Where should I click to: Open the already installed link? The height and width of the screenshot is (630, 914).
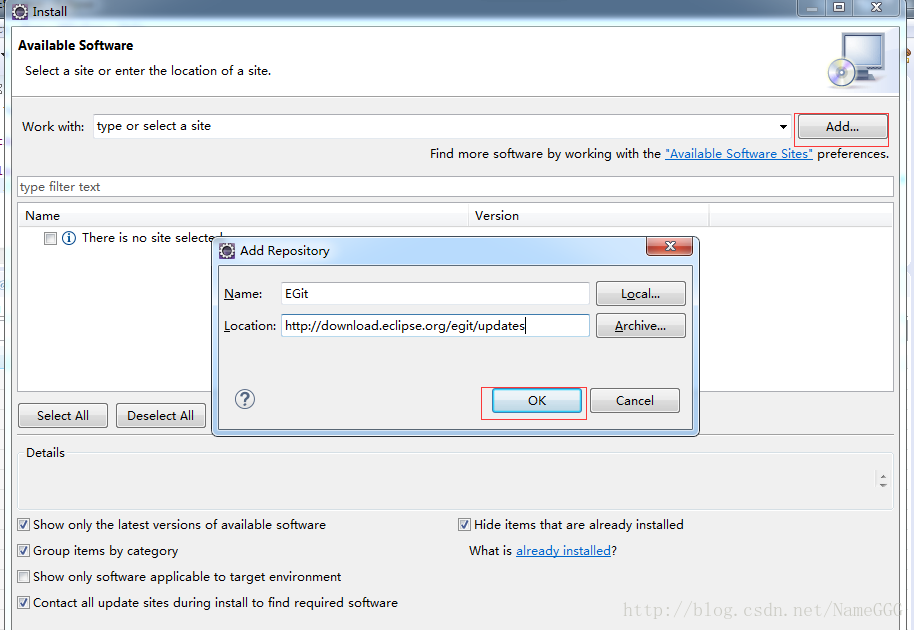(x=563, y=551)
